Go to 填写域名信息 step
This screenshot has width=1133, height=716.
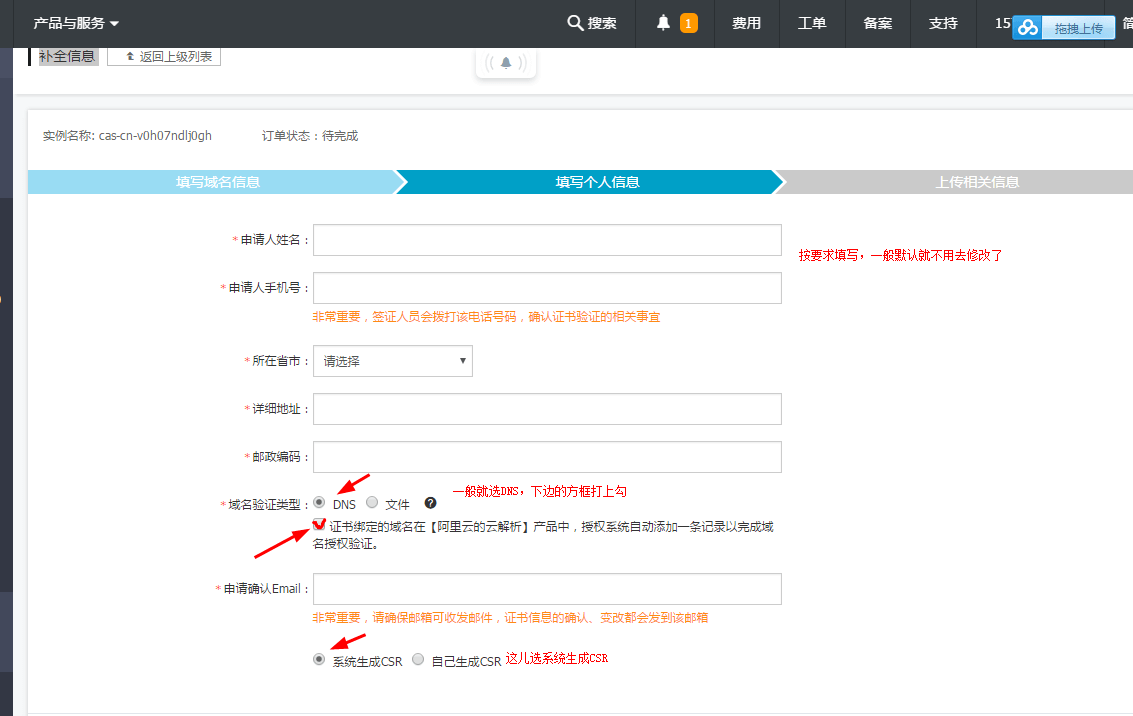click(x=217, y=182)
